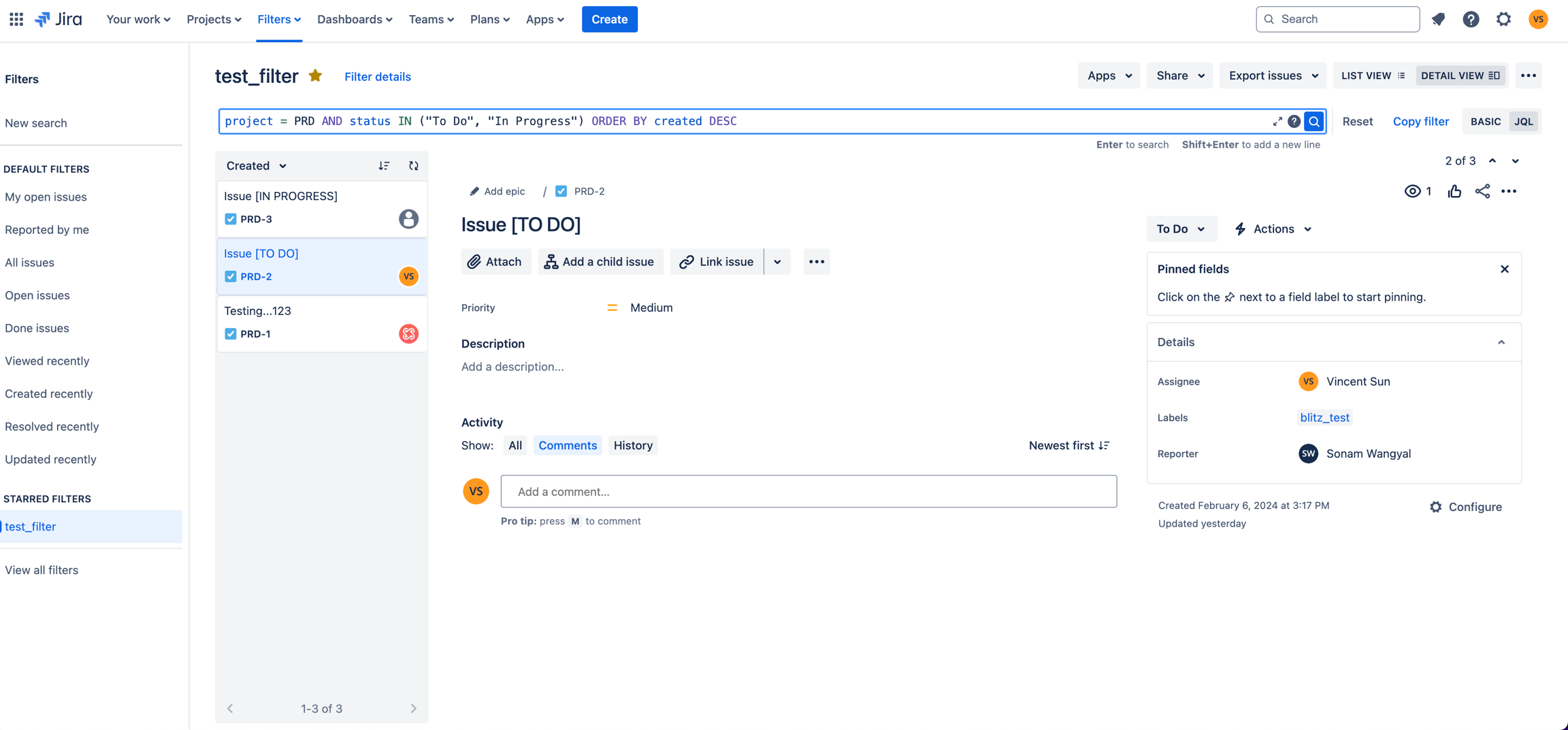
Task: Click the sort order icon beside Created
Action: coord(384,165)
